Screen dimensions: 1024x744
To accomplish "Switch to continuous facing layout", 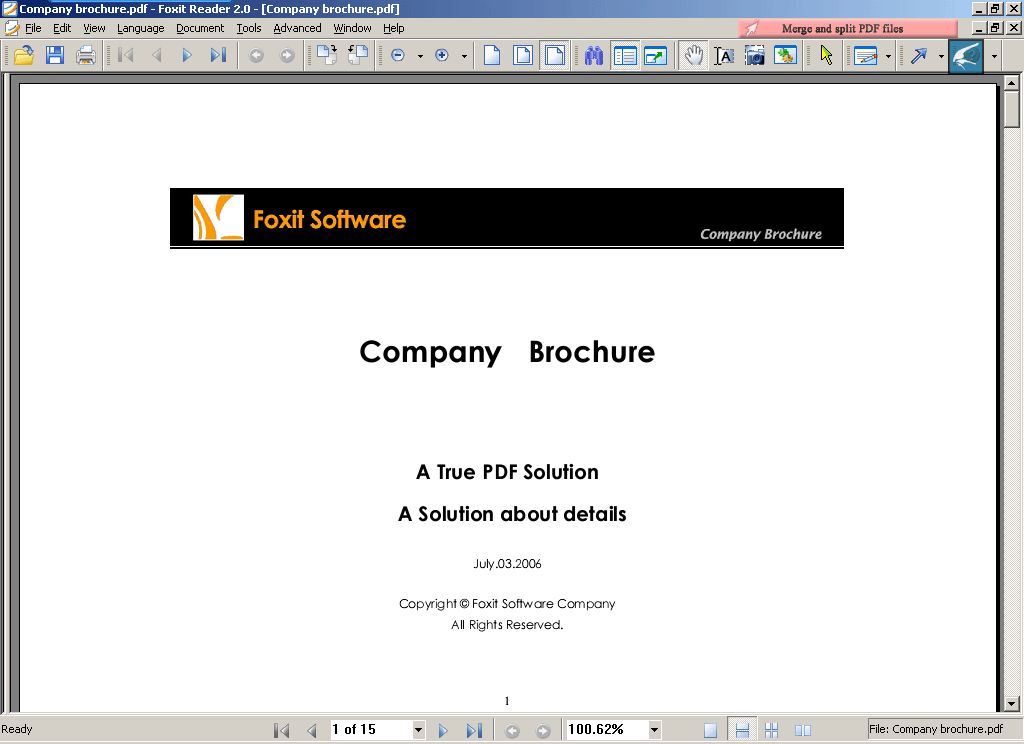I will pyautogui.click(x=771, y=730).
